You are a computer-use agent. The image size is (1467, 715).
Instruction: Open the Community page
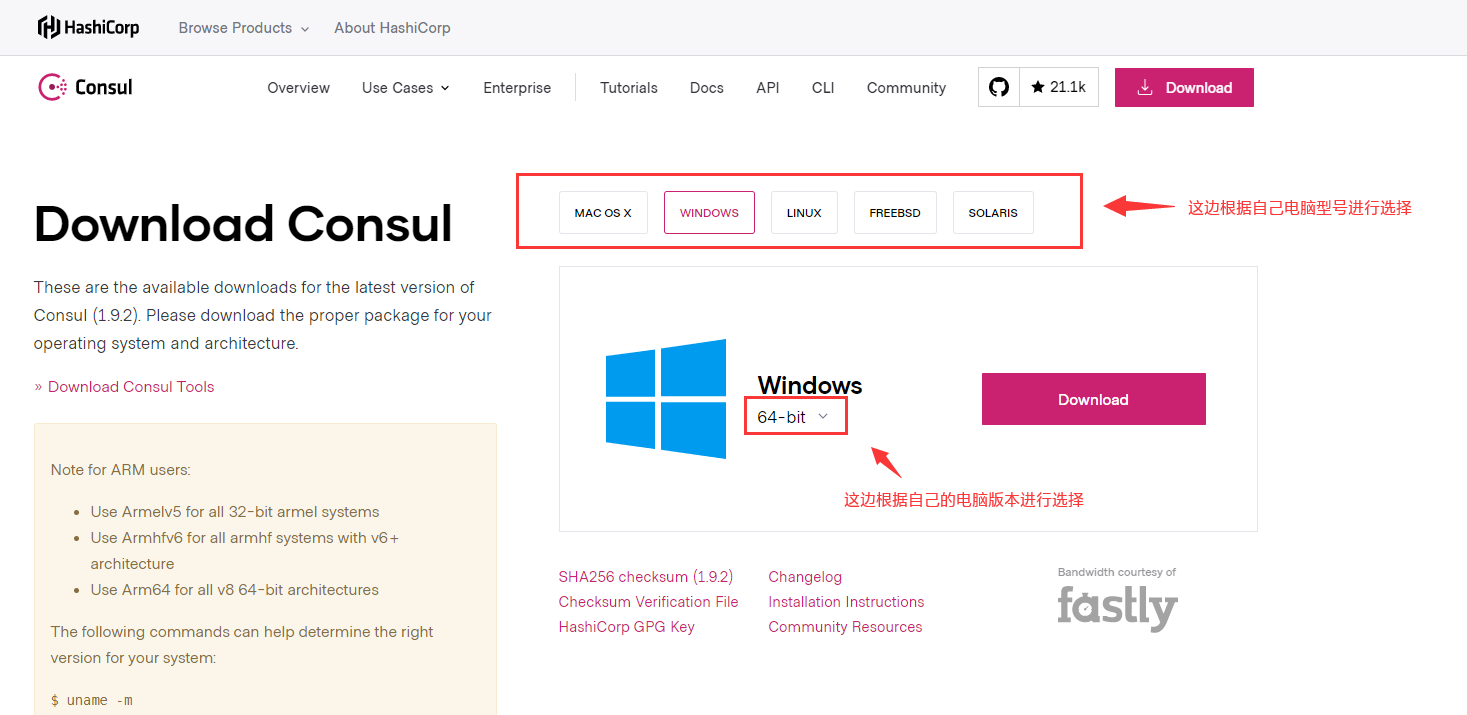point(906,88)
